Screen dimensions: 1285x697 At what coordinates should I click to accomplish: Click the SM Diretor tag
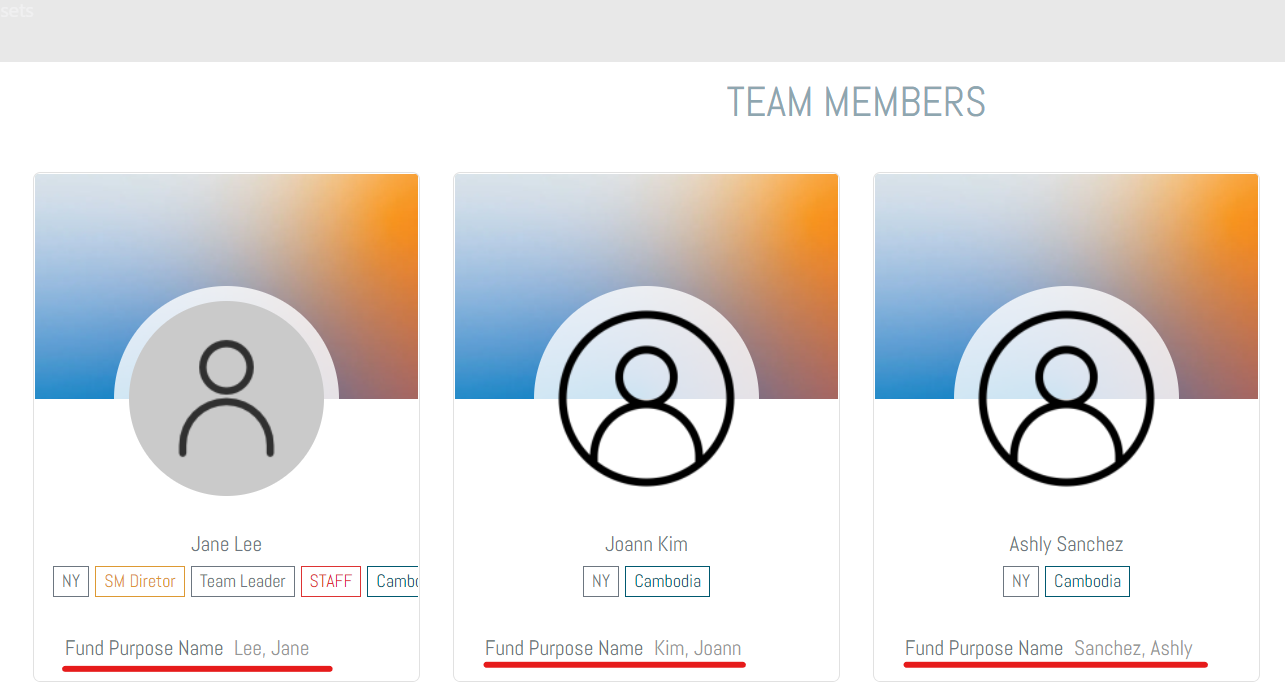[x=140, y=581]
